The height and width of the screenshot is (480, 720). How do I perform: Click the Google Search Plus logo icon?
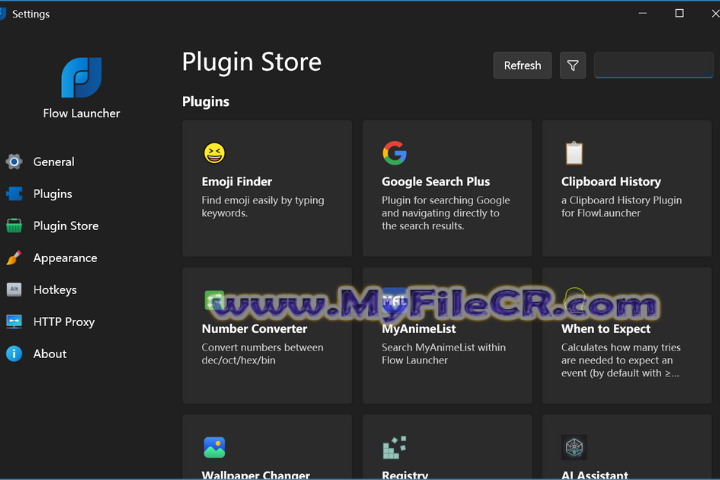click(x=394, y=153)
